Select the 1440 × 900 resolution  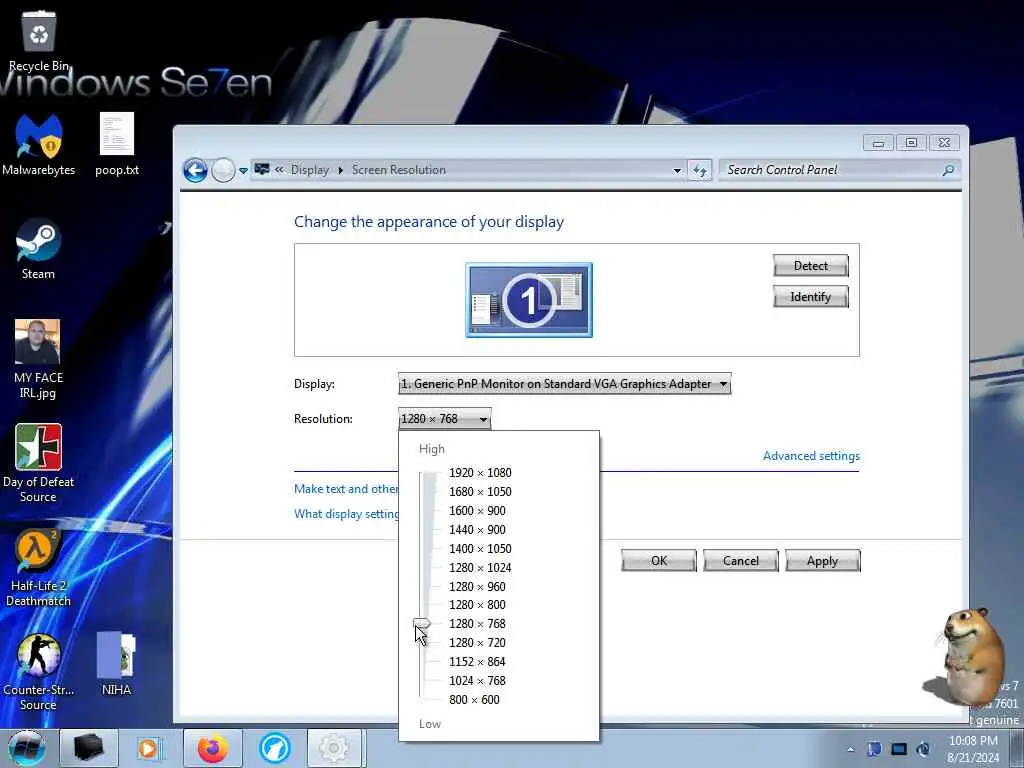tap(477, 529)
